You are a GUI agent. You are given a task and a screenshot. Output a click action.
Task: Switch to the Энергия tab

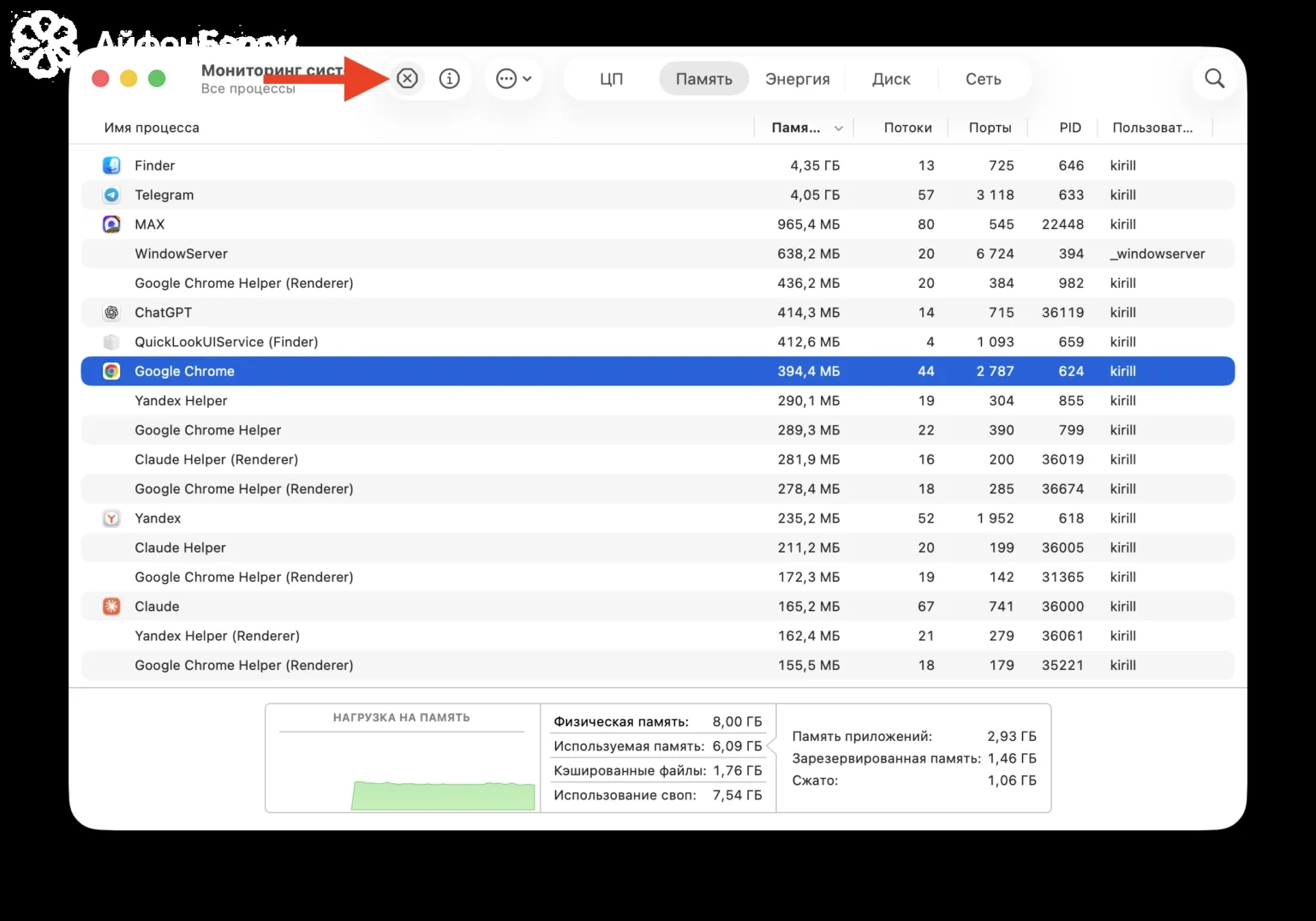797,79
